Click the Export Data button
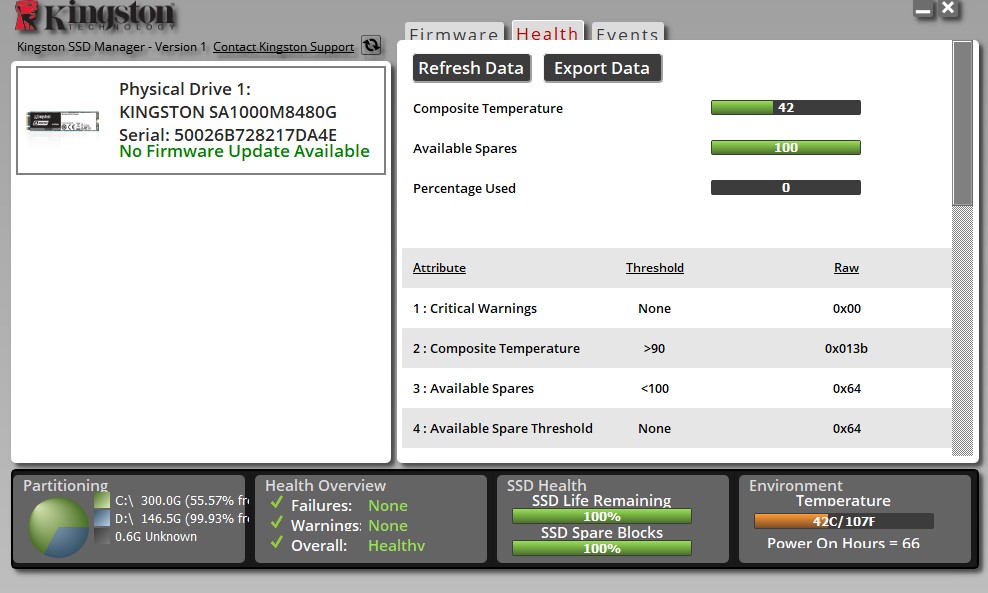This screenshot has height=593, width=988. pos(602,68)
